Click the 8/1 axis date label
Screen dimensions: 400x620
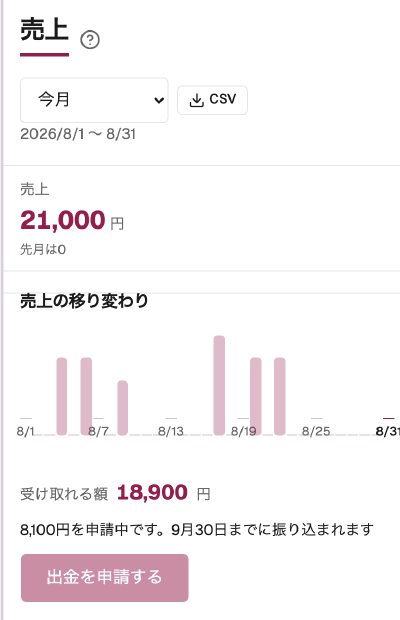click(x=26, y=431)
